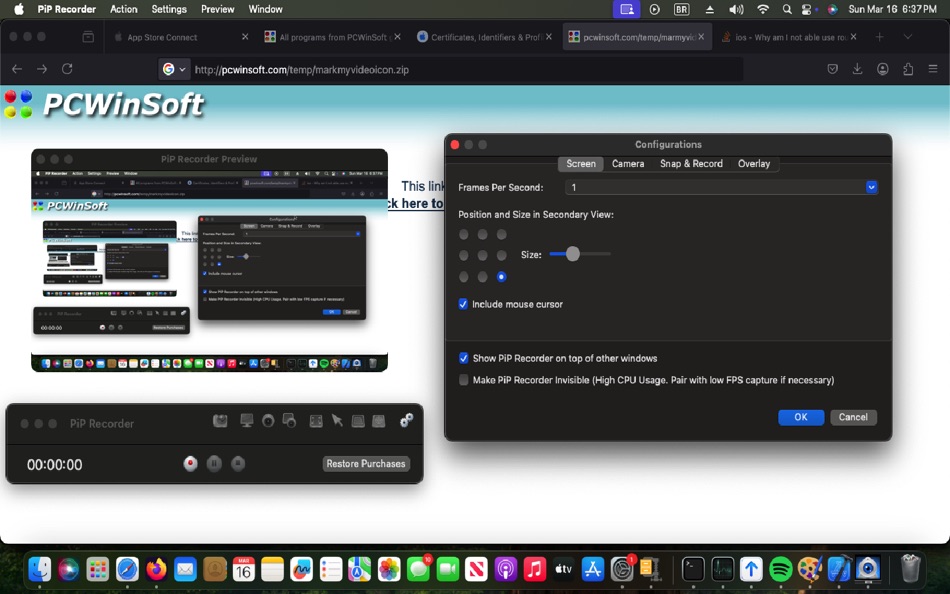Go back in the browser
950x594 pixels.
17,69
